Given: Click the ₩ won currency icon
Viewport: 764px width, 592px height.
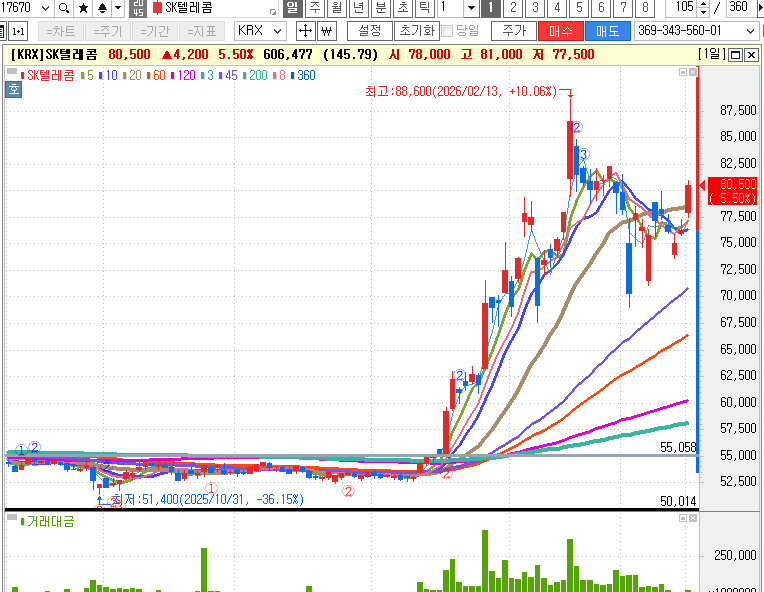Looking at the screenshot, I should pos(327,32).
